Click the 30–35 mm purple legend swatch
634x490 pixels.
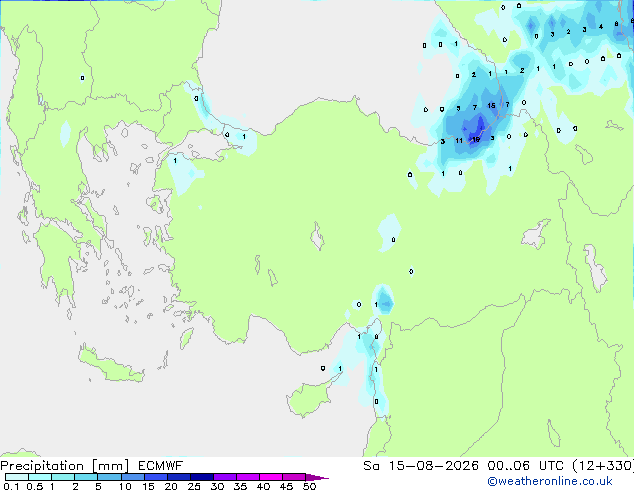click(225, 477)
